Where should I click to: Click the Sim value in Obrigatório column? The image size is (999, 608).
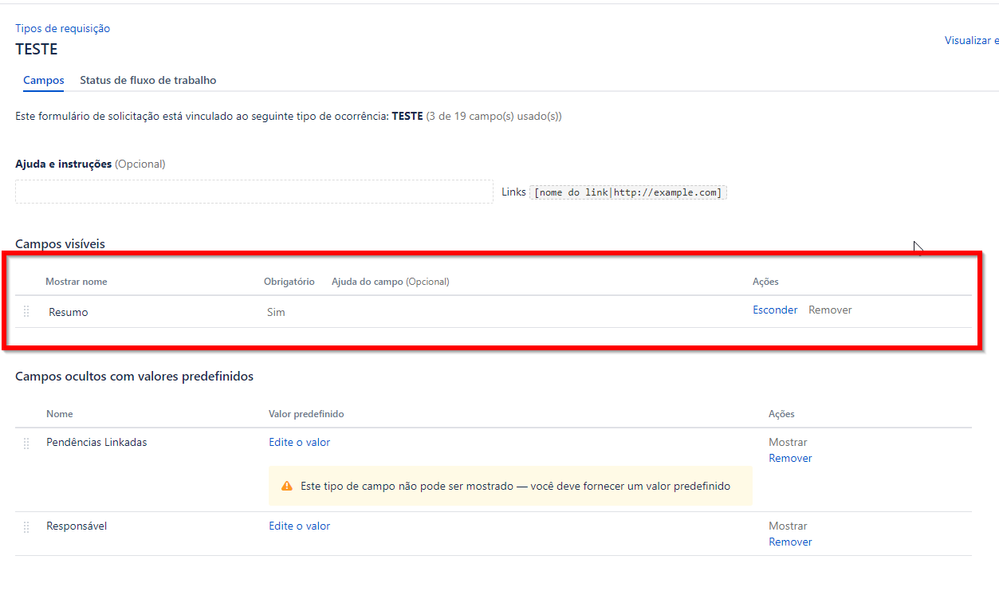click(x=276, y=312)
